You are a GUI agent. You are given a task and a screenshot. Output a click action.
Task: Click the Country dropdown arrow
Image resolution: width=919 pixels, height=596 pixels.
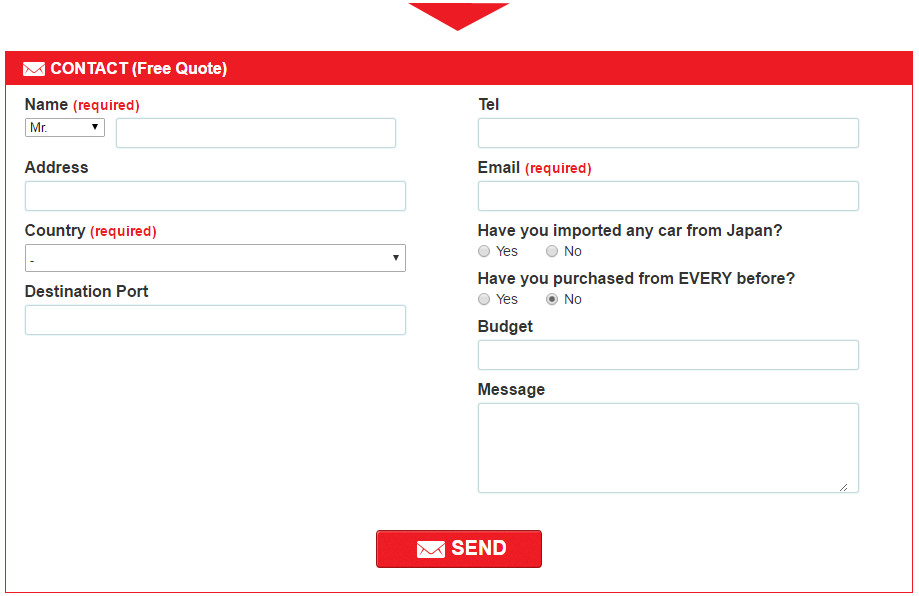(x=396, y=258)
